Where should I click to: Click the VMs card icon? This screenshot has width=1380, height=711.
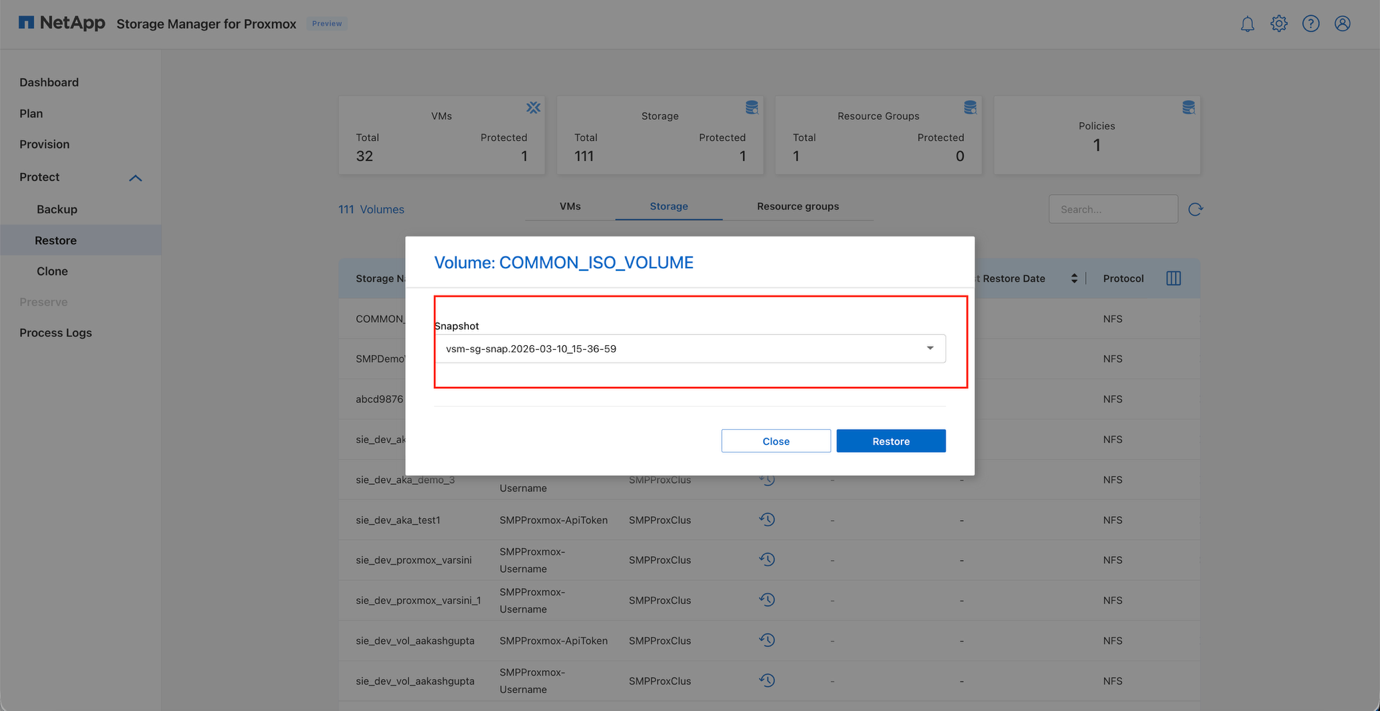(x=533, y=108)
